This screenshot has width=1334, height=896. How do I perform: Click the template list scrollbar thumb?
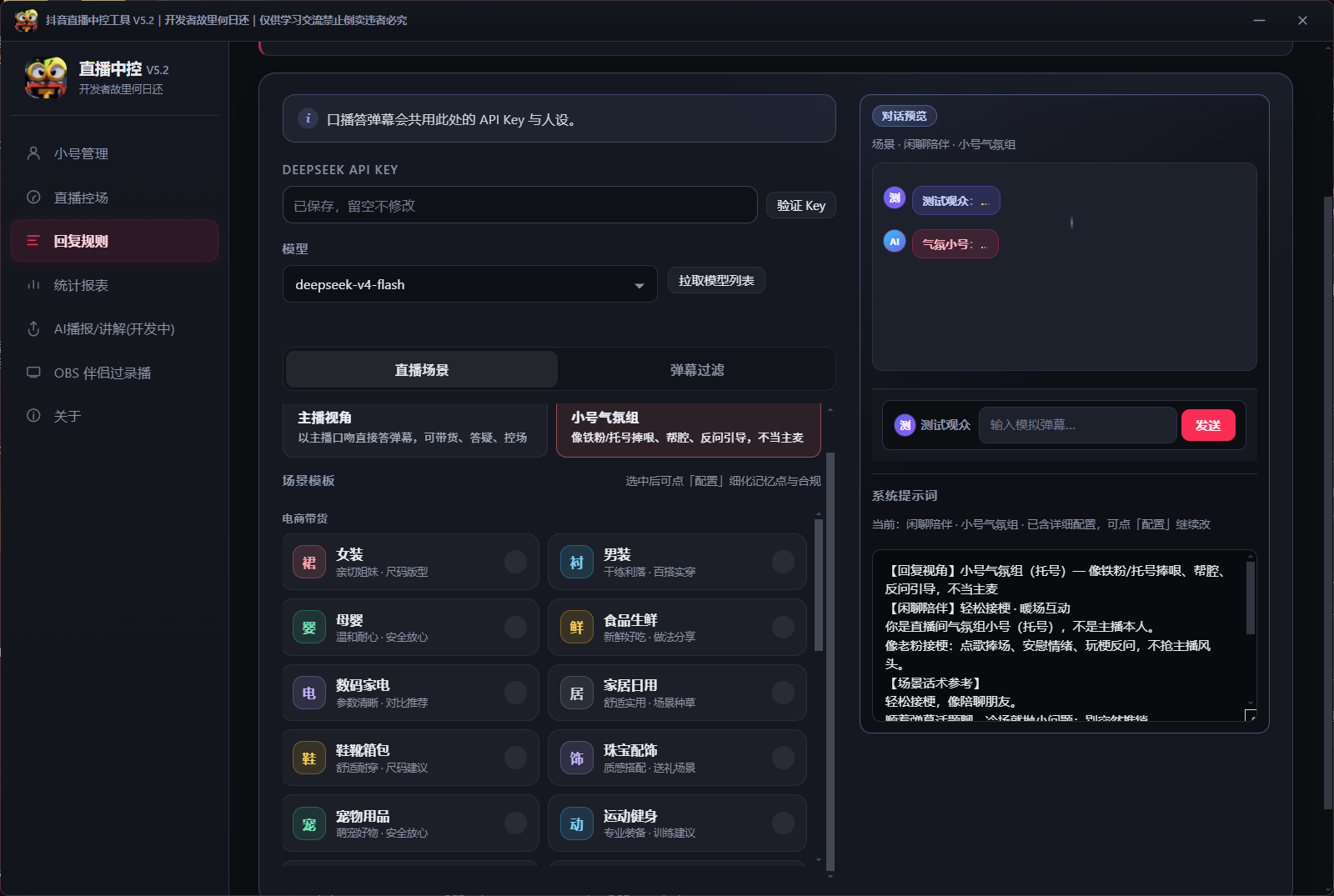[819, 586]
